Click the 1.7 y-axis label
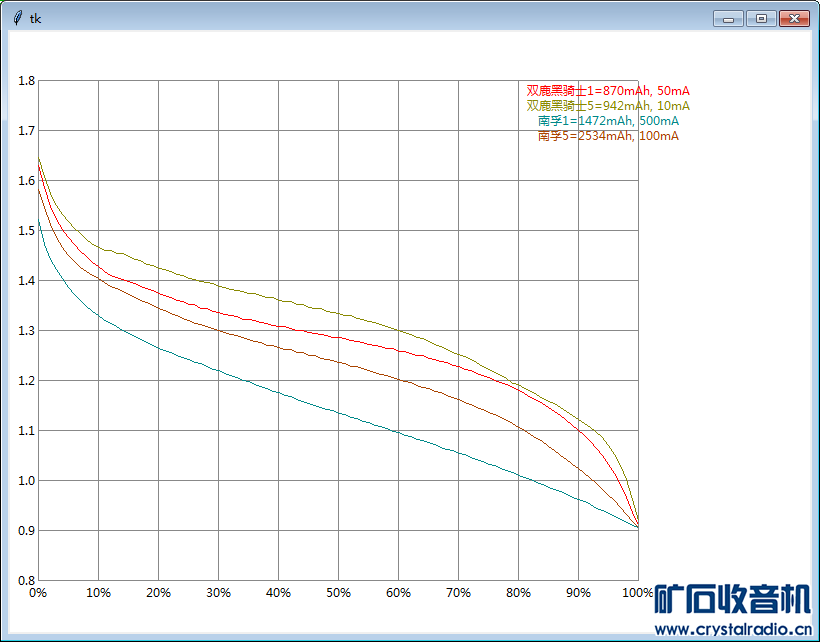Image resolution: width=820 pixels, height=642 pixels. coord(27,131)
